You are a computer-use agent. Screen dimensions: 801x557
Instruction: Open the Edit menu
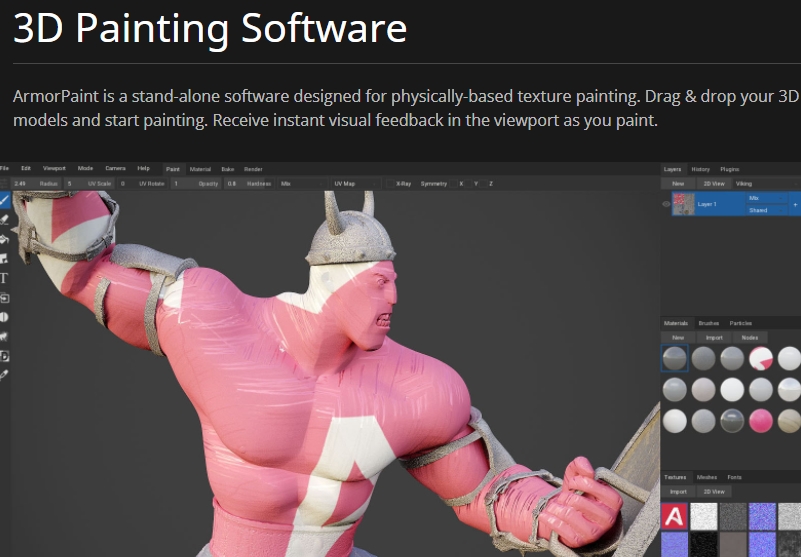click(x=26, y=168)
